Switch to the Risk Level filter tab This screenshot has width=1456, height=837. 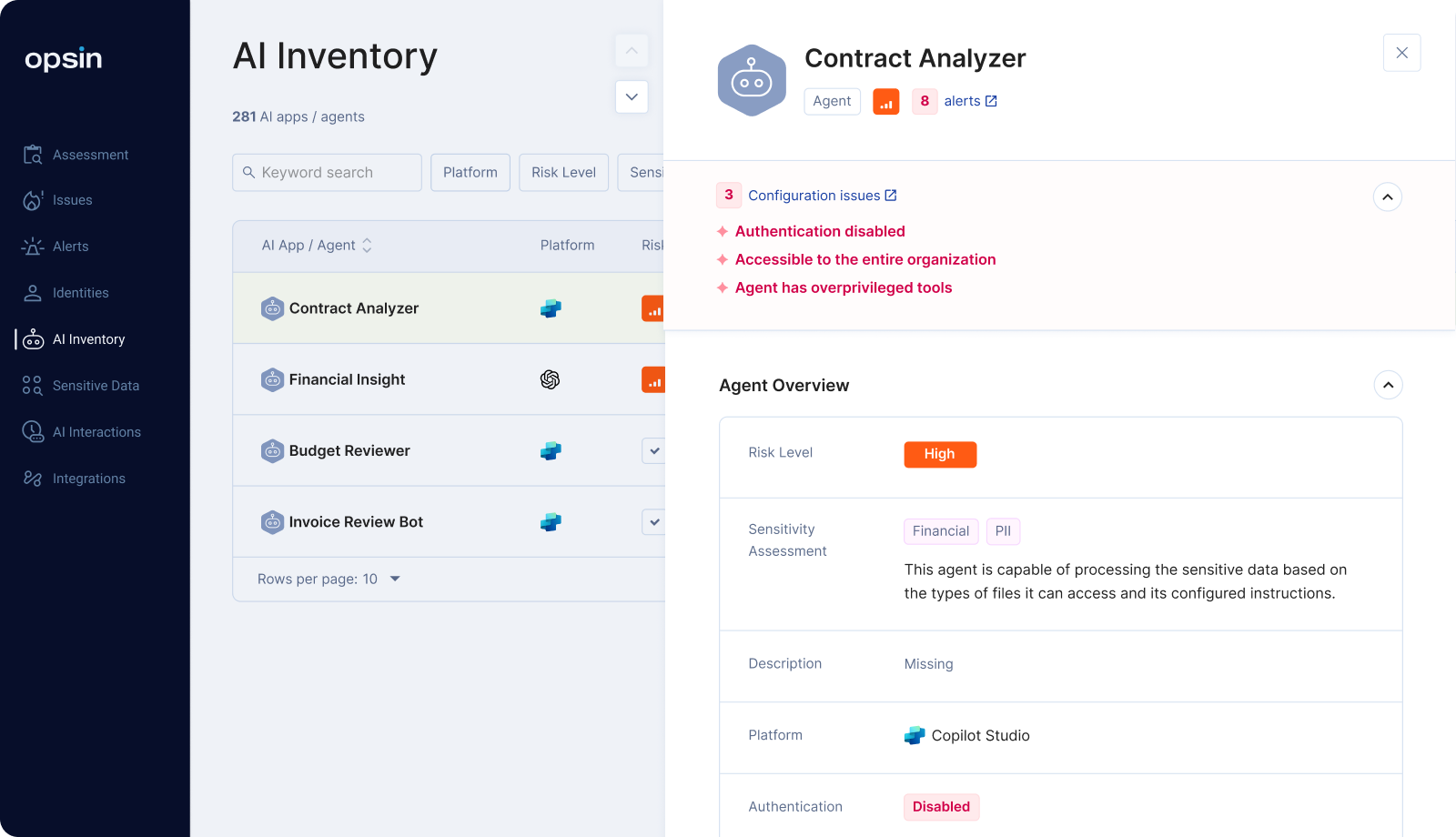[x=563, y=172]
